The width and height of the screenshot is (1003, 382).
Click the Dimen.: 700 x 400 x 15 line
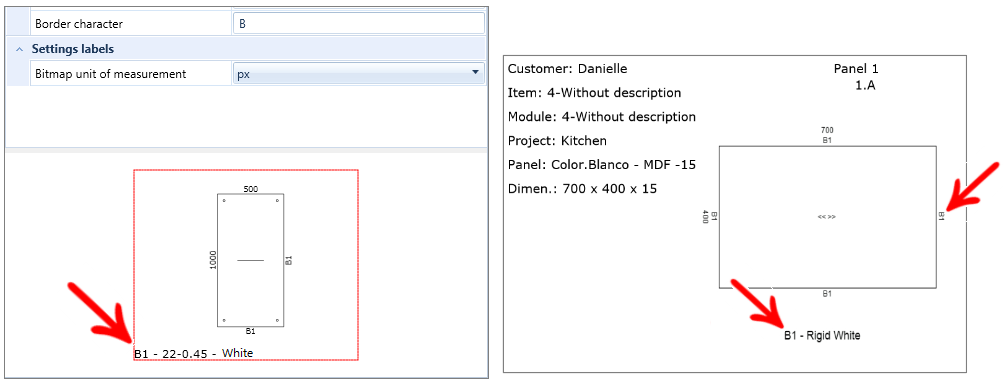click(x=582, y=189)
